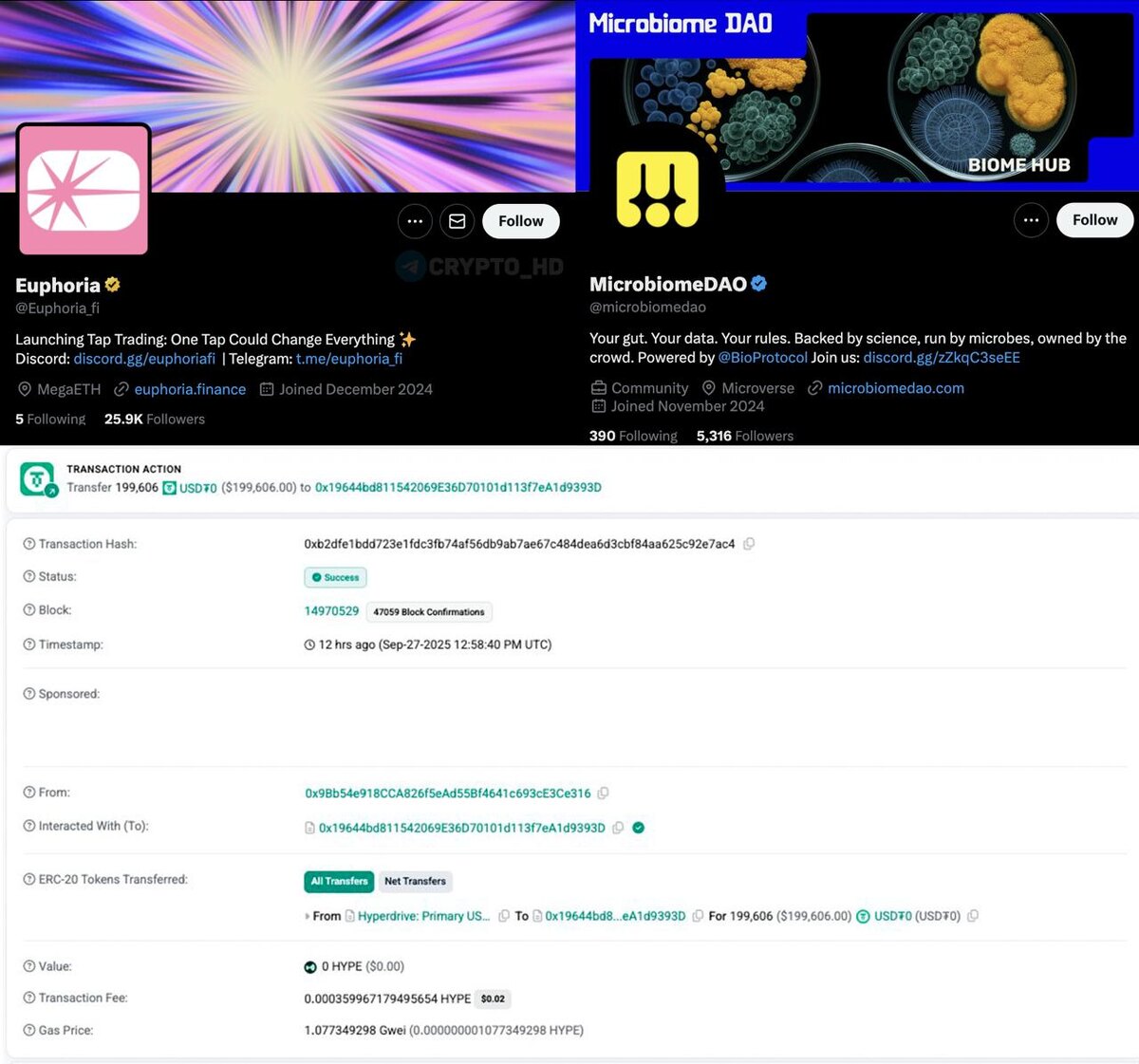Open MicrobiomeDAO's three-dot menu
The image size is (1139, 1064).
tap(1031, 220)
